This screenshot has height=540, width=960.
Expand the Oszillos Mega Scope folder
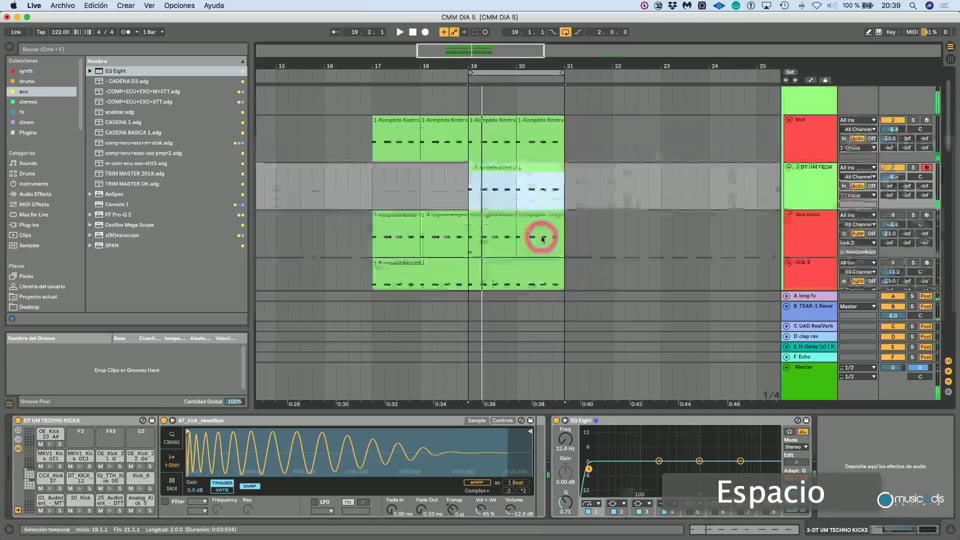pos(90,225)
